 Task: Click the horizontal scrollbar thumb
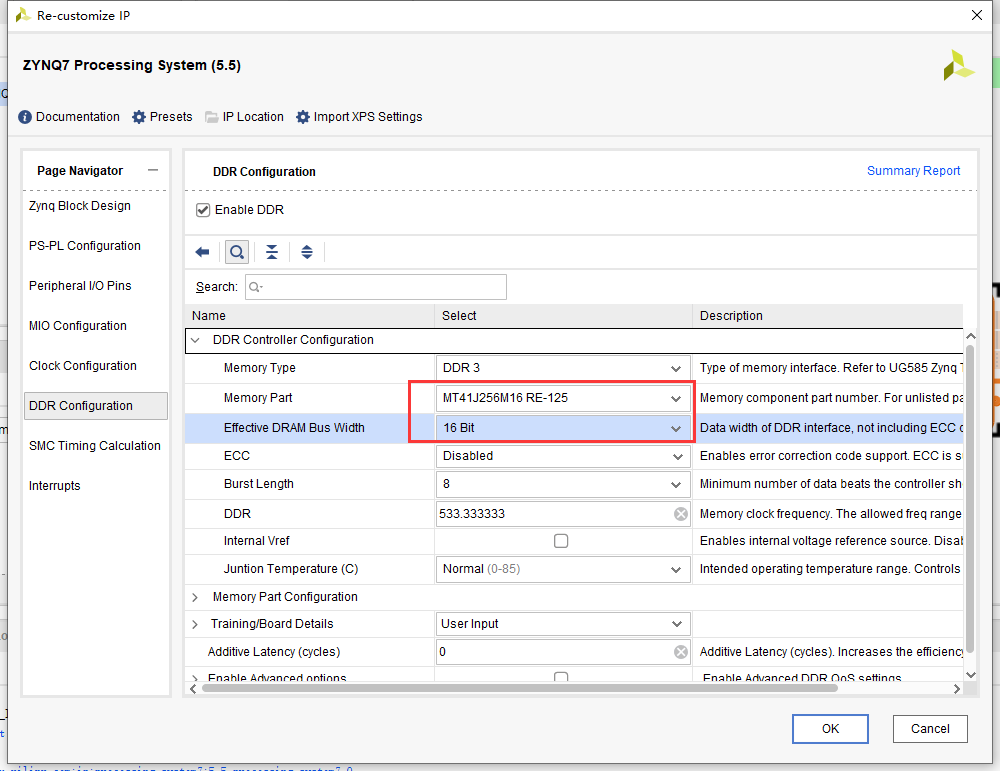[x=519, y=688]
